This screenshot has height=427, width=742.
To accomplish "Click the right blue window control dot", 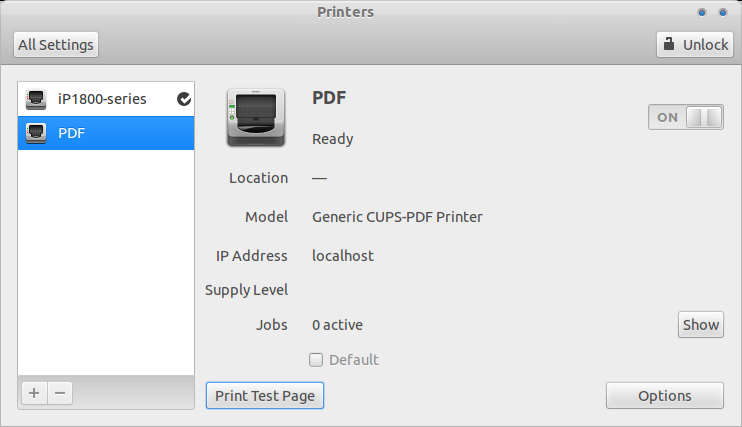I will pyautogui.click(x=723, y=12).
